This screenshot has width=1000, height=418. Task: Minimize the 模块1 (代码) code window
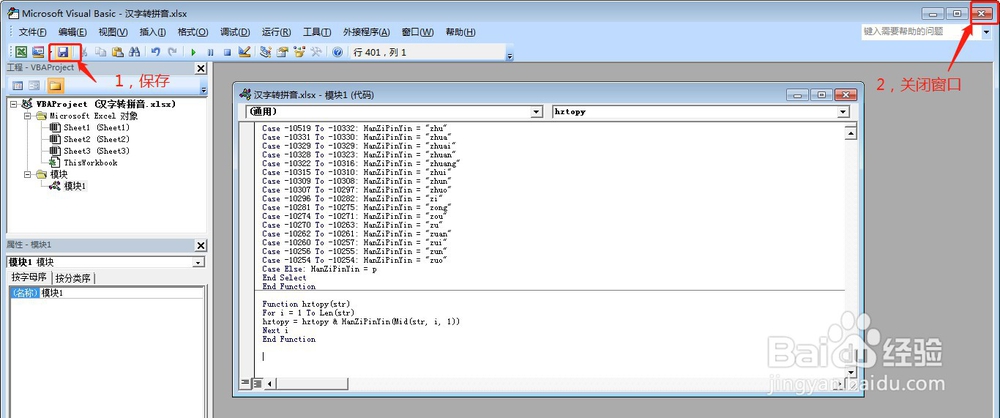(x=796, y=95)
